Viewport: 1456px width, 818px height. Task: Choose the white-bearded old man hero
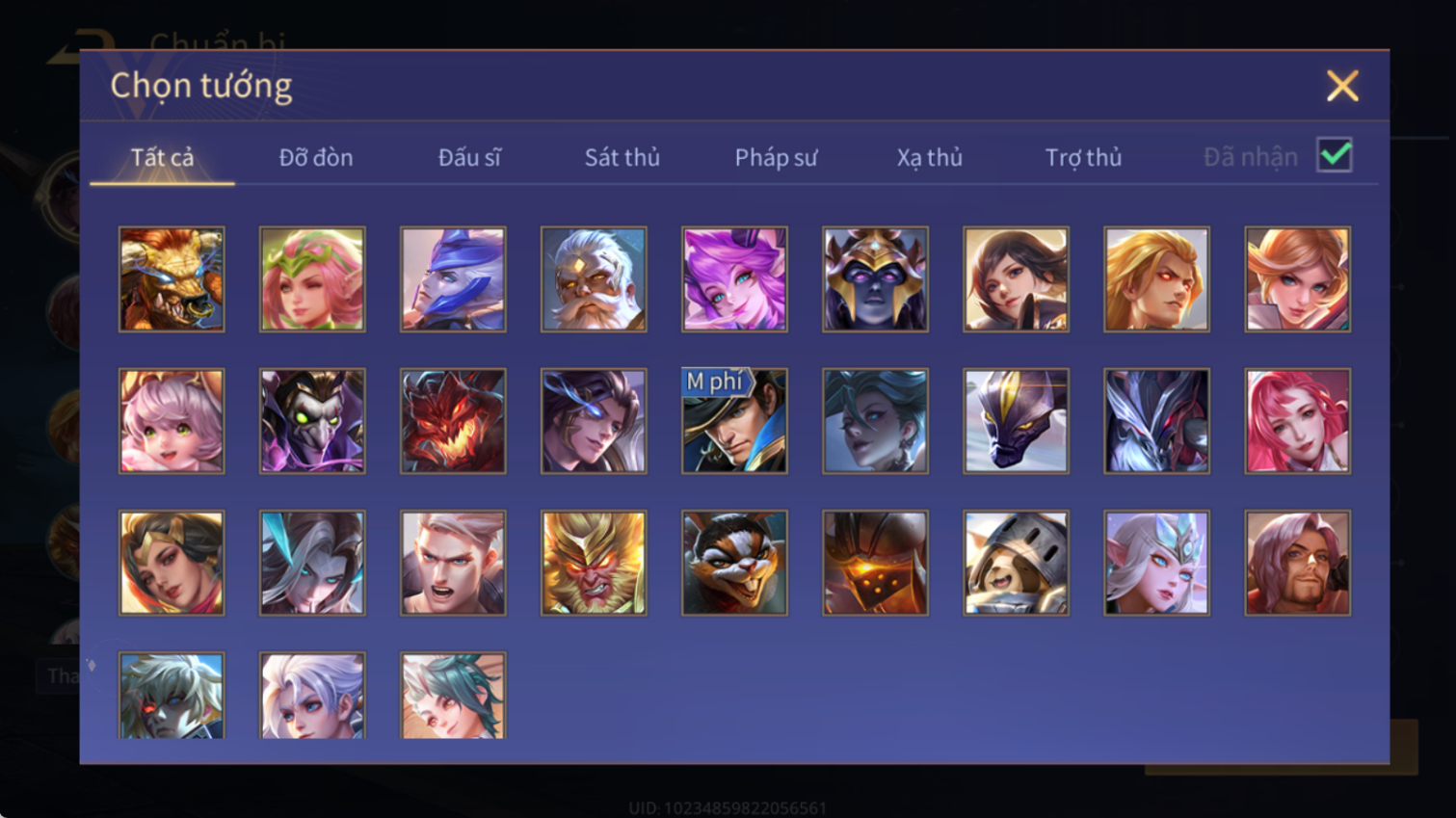(x=594, y=279)
